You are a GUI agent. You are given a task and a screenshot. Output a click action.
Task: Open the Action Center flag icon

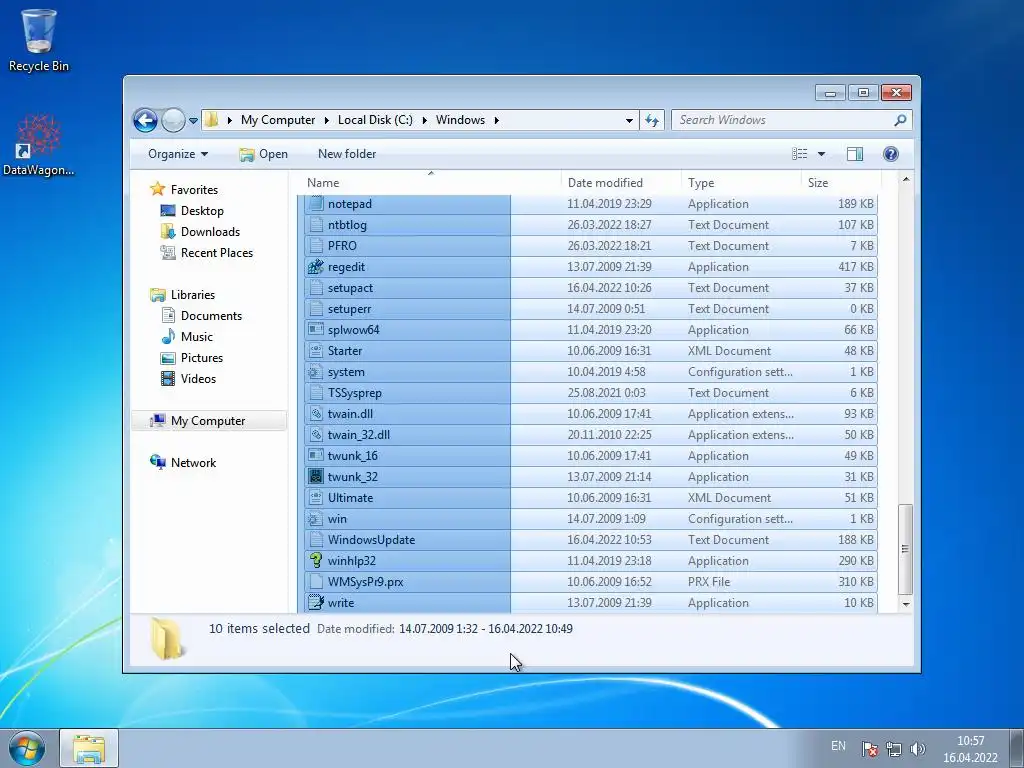(x=869, y=749)
